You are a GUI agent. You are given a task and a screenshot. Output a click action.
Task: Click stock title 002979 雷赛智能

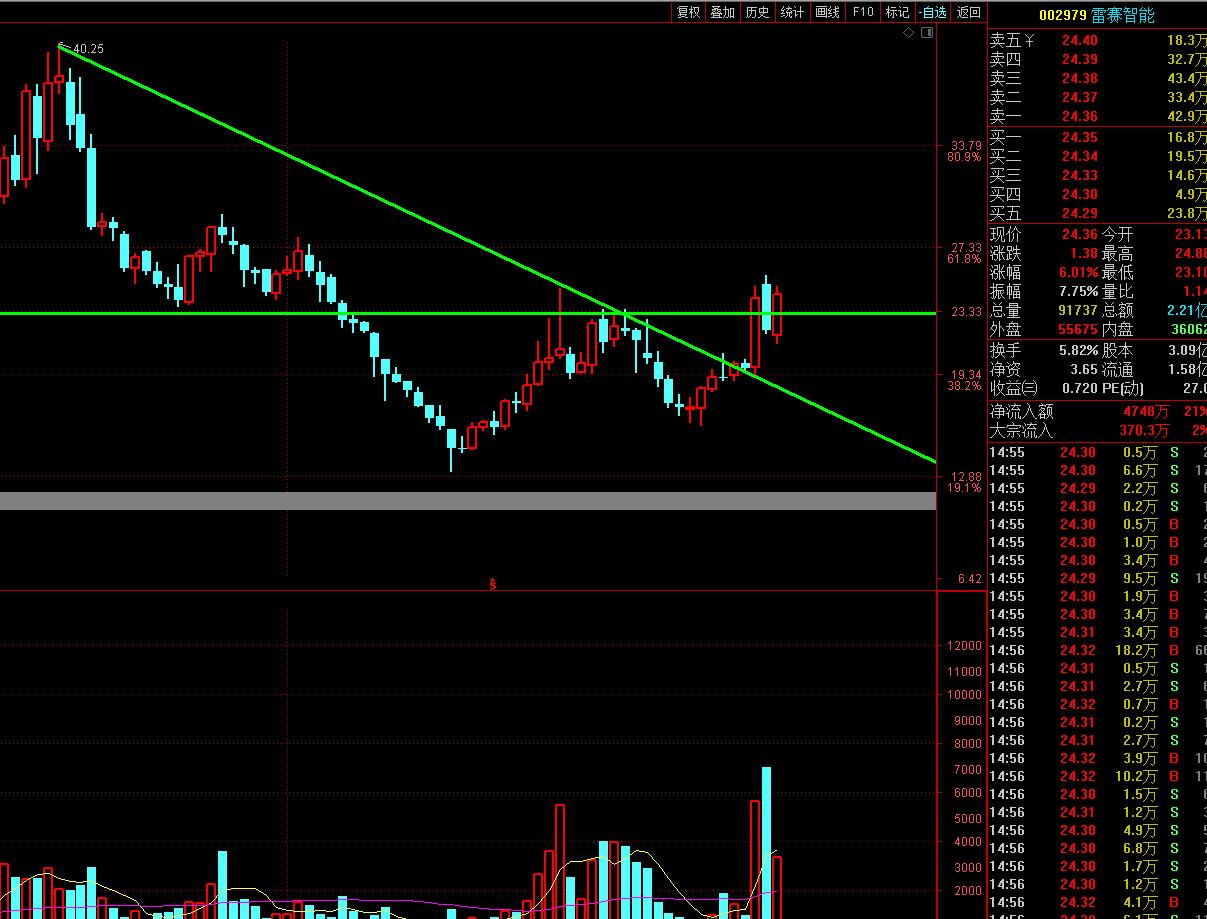1096,15
